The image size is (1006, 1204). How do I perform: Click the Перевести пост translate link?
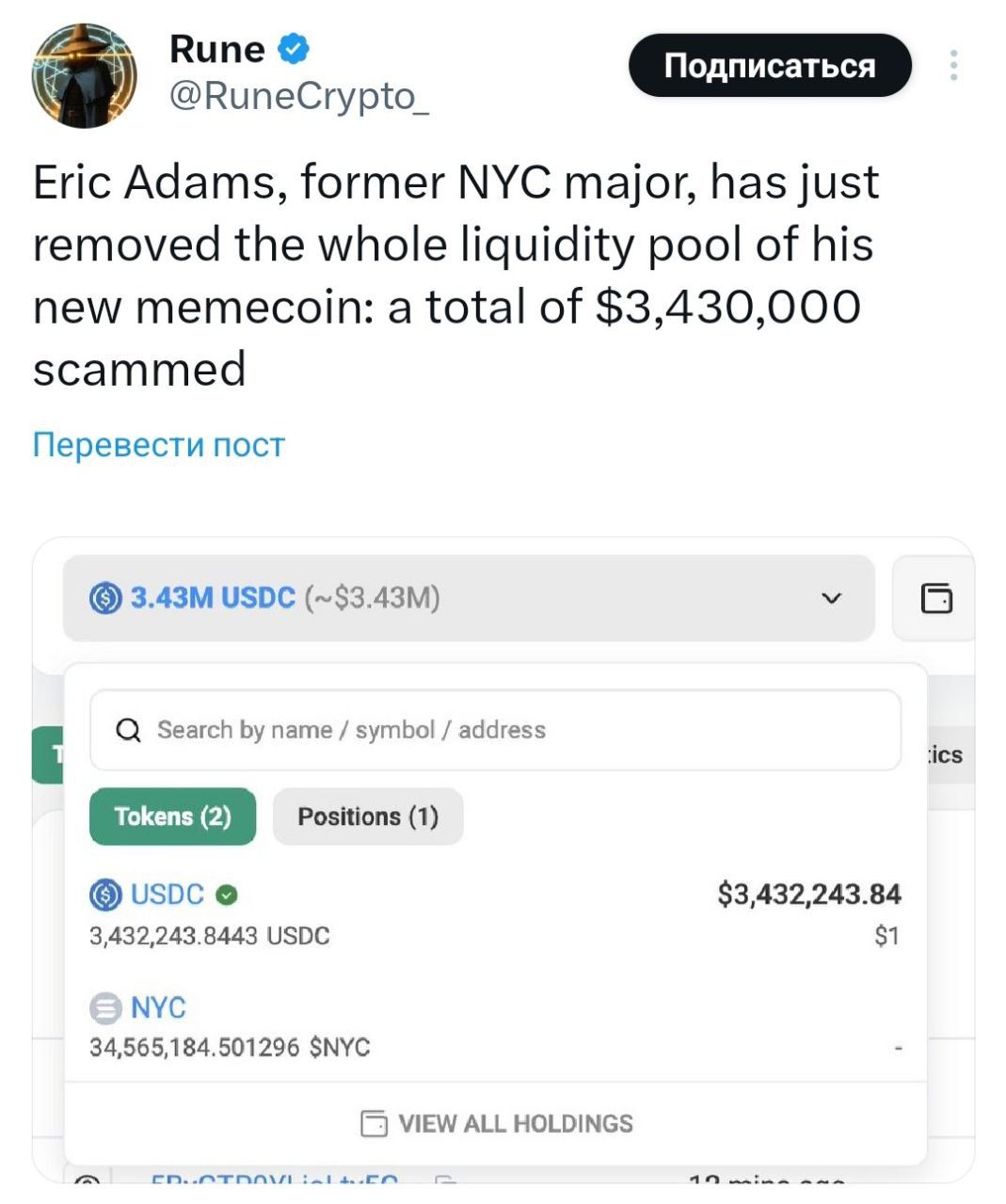pyautogui.click(x=158, y=445)
